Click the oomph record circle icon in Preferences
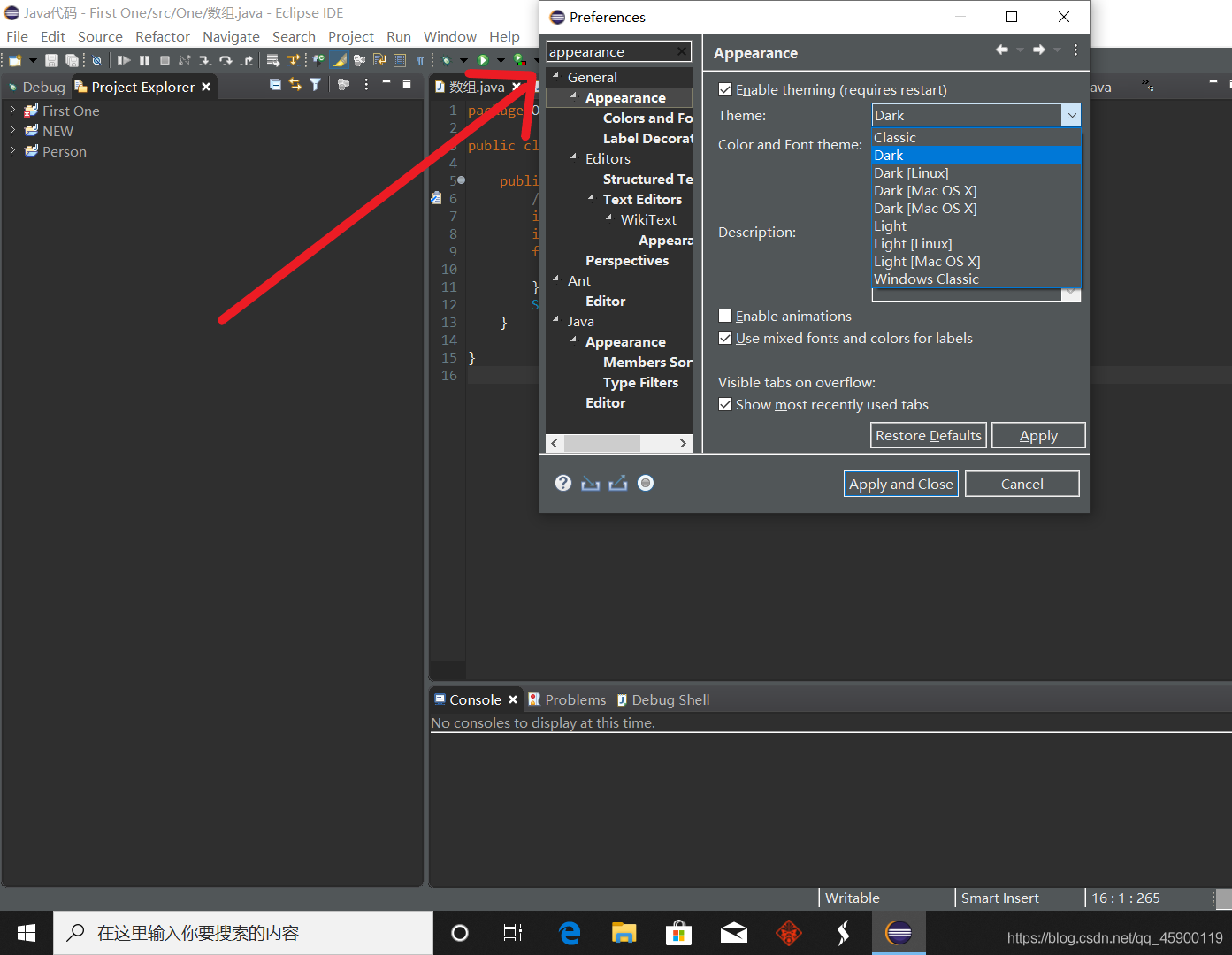1232x955 pixels. coord(646,483)
